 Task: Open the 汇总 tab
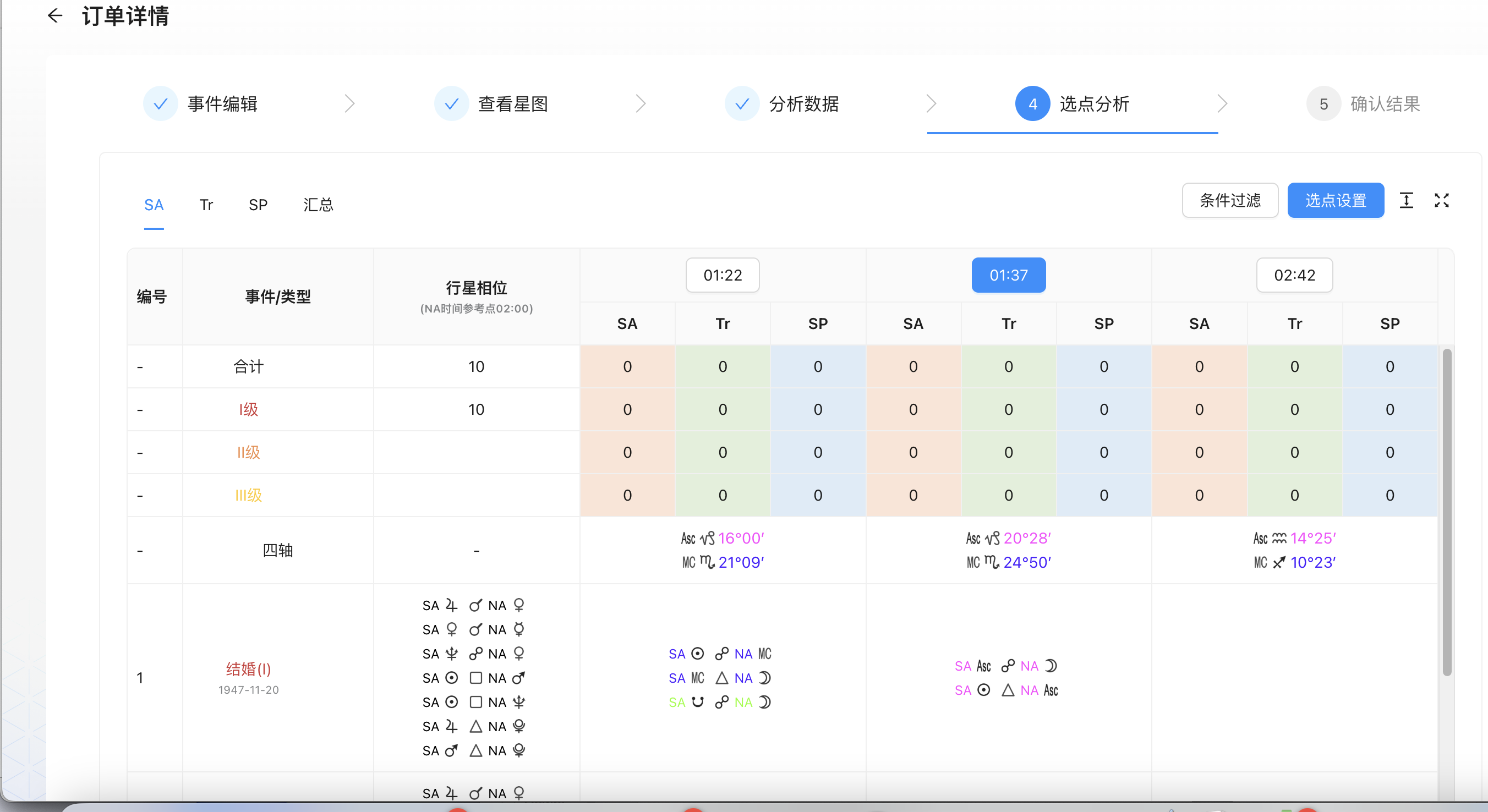(318, 205)
